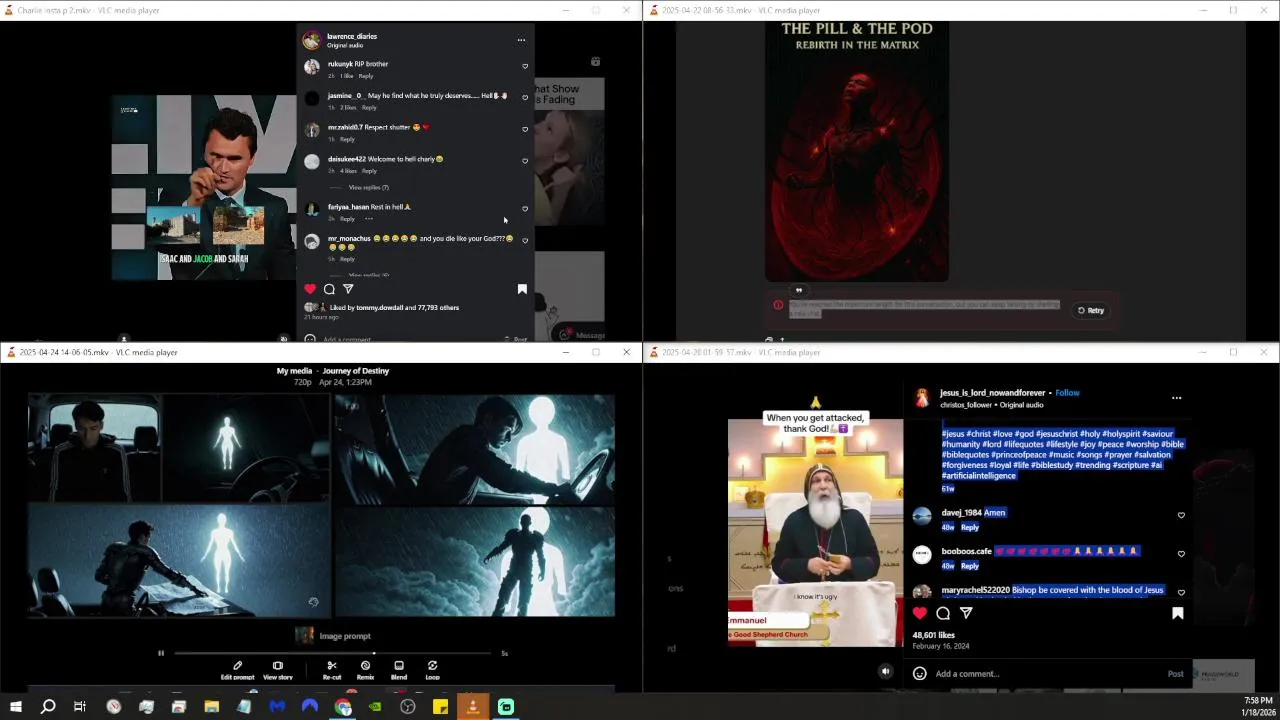Click VLC media player taskbar icon
1280x720 pixels.
click(473, 707)
